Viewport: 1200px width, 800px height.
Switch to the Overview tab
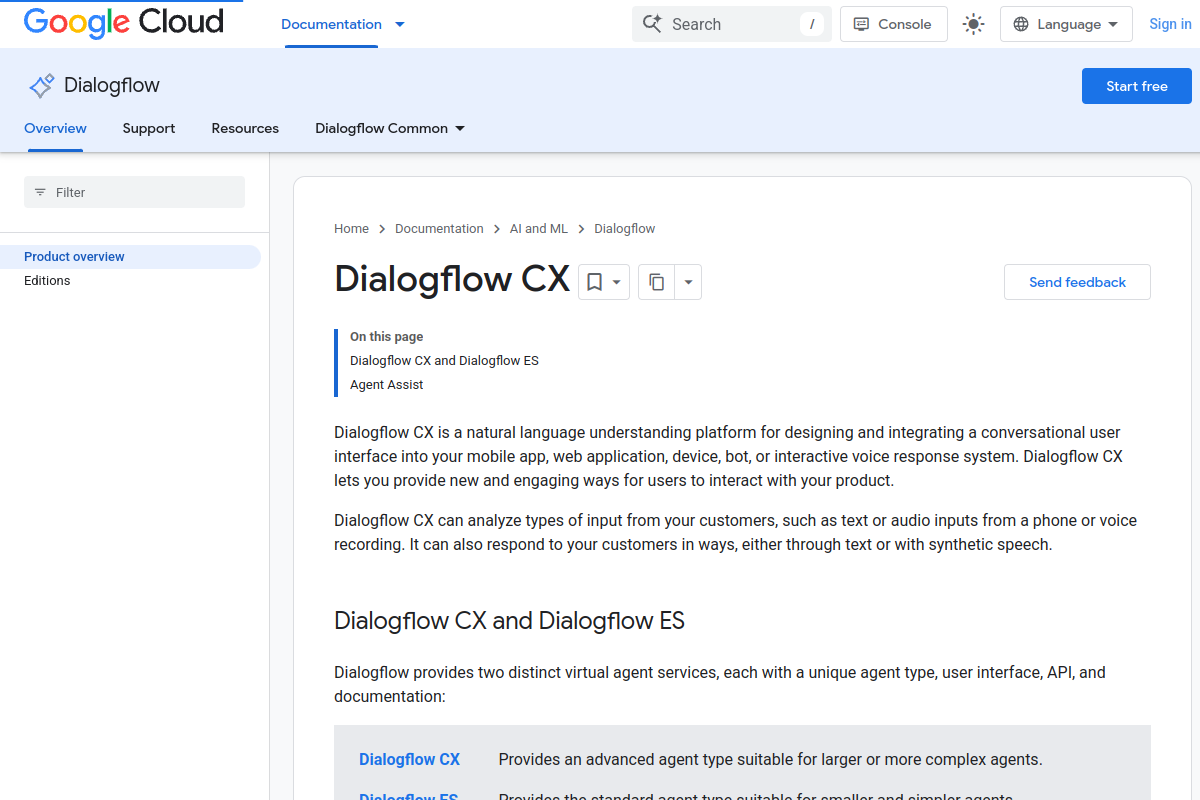point(55,128)
